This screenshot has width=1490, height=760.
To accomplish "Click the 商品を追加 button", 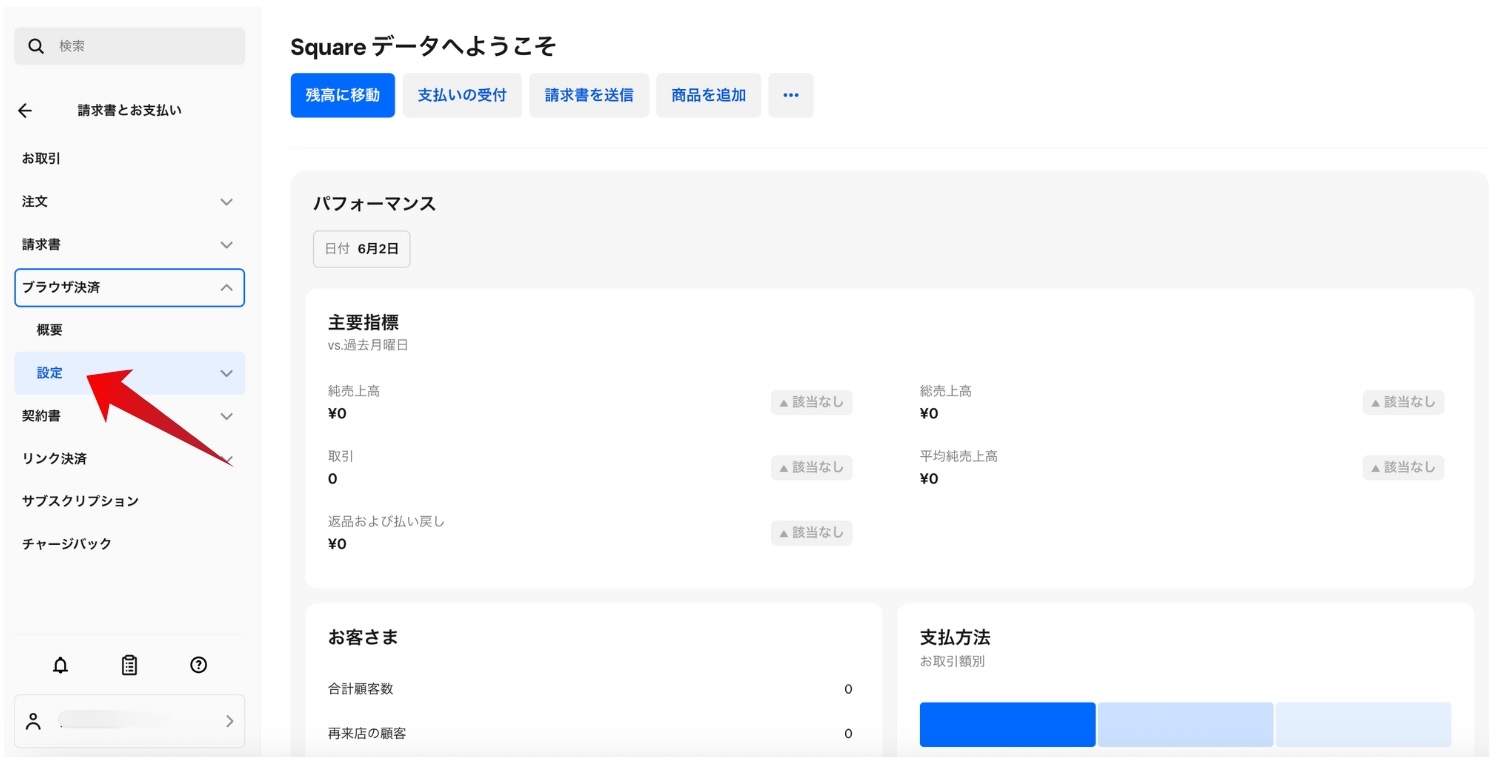I will (709, 95).
